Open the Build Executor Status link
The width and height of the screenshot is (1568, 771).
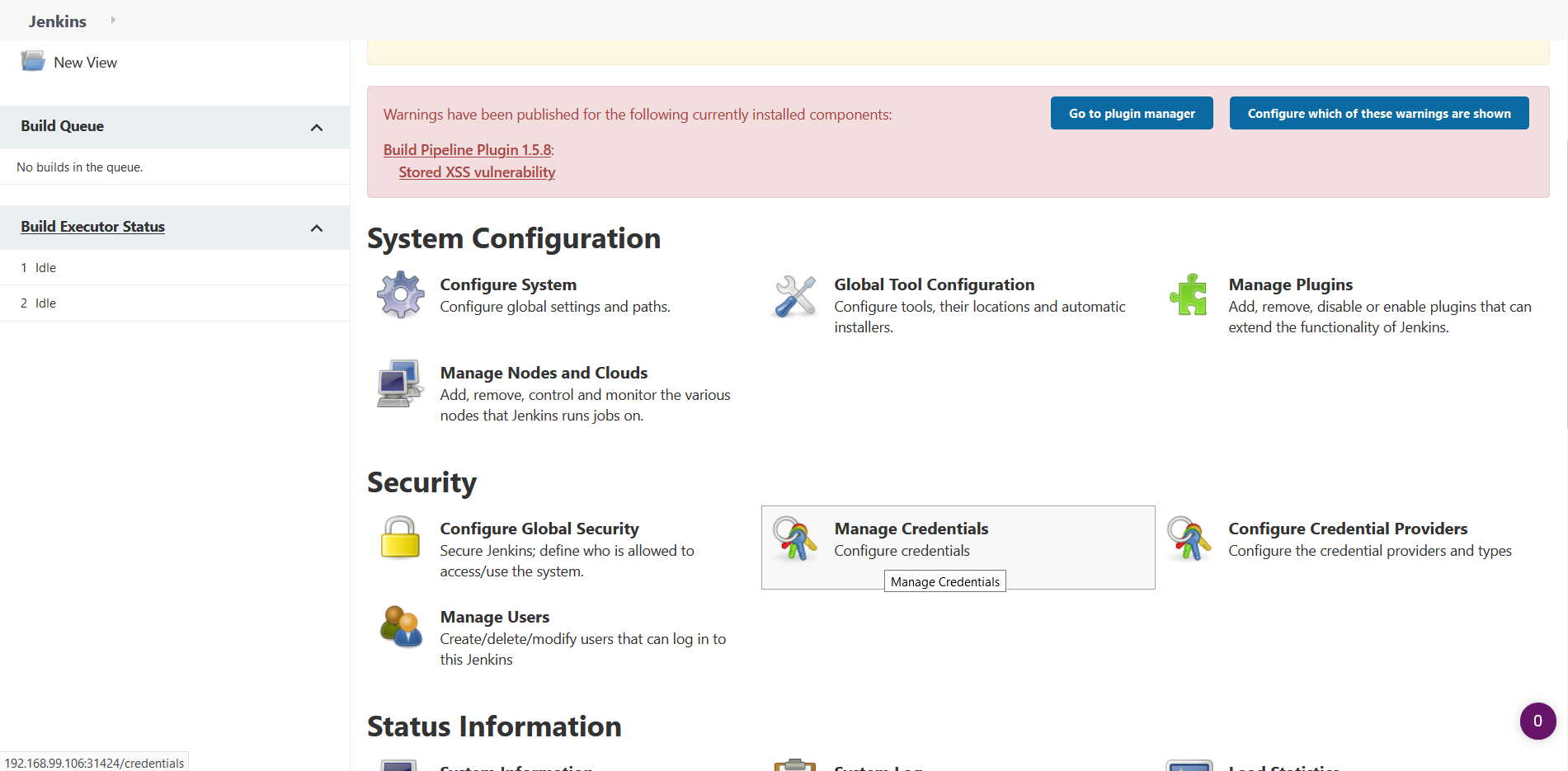[92, 227]
